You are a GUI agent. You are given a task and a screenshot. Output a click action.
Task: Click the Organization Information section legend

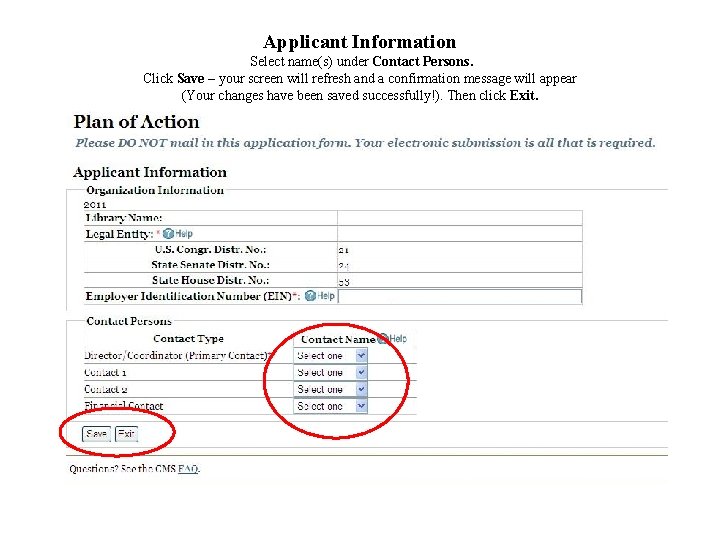point(155,190)
